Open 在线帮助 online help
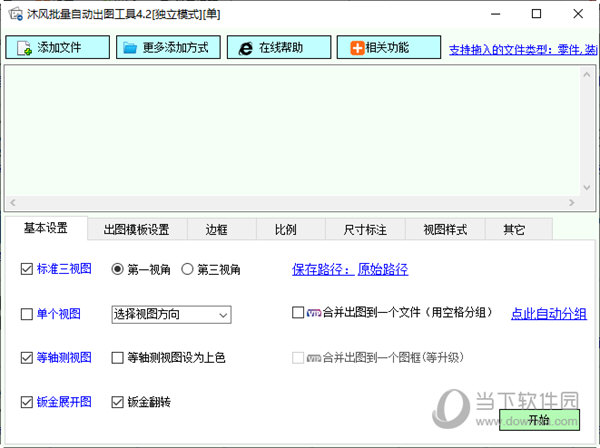The height and width of the screenshot is (448, 600). [278, 48]
